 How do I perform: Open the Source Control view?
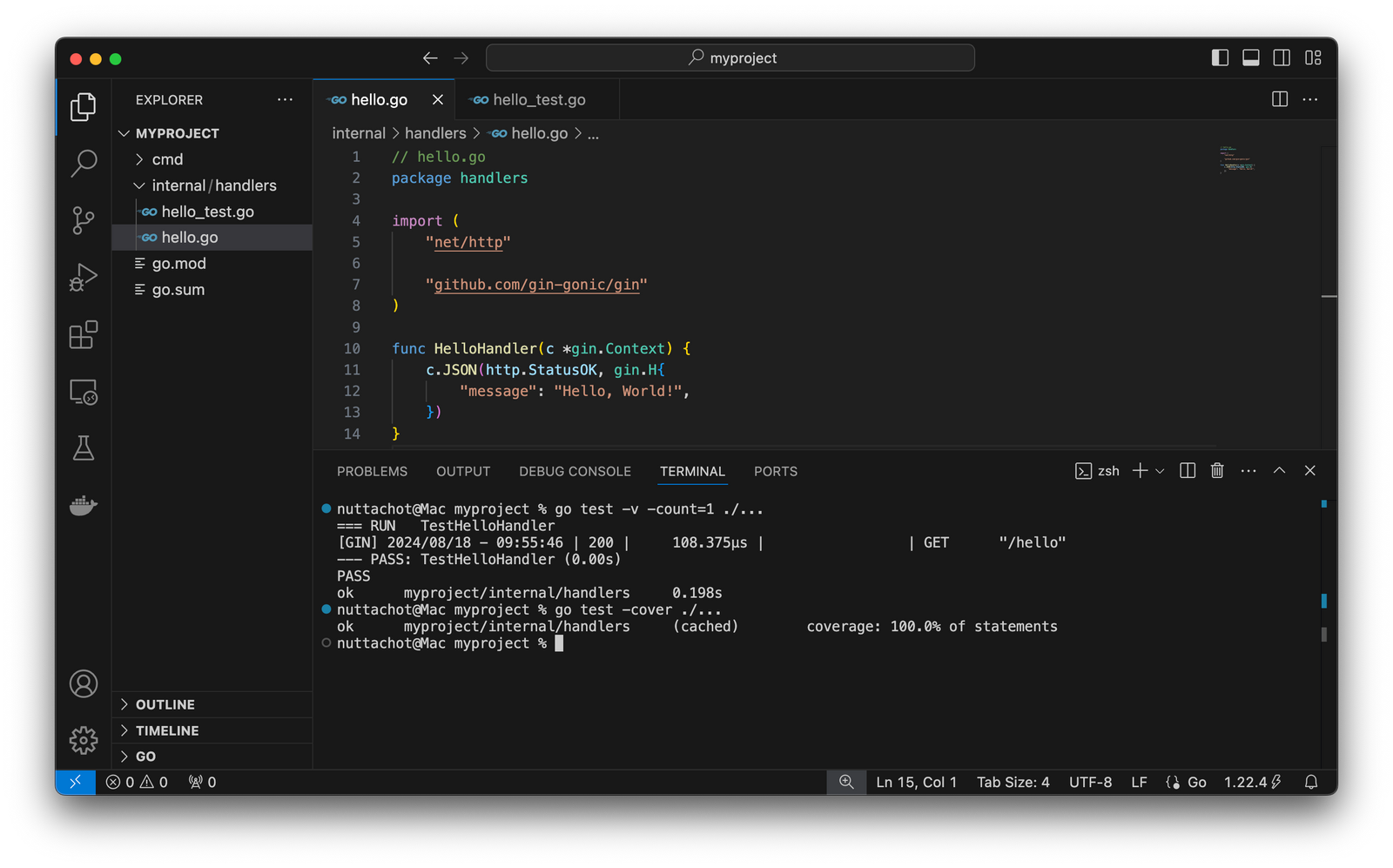83,220
